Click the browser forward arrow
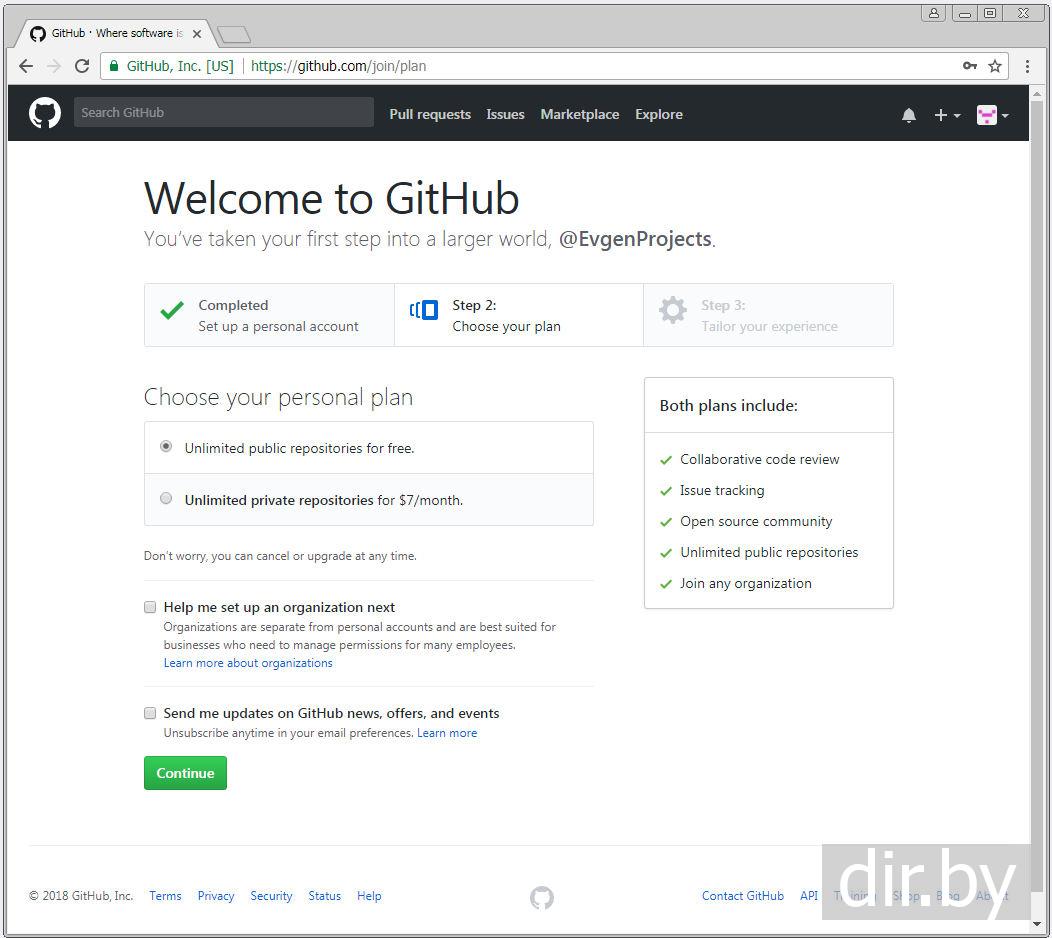This screenshot has height=938, width=1052. (54, 66)
